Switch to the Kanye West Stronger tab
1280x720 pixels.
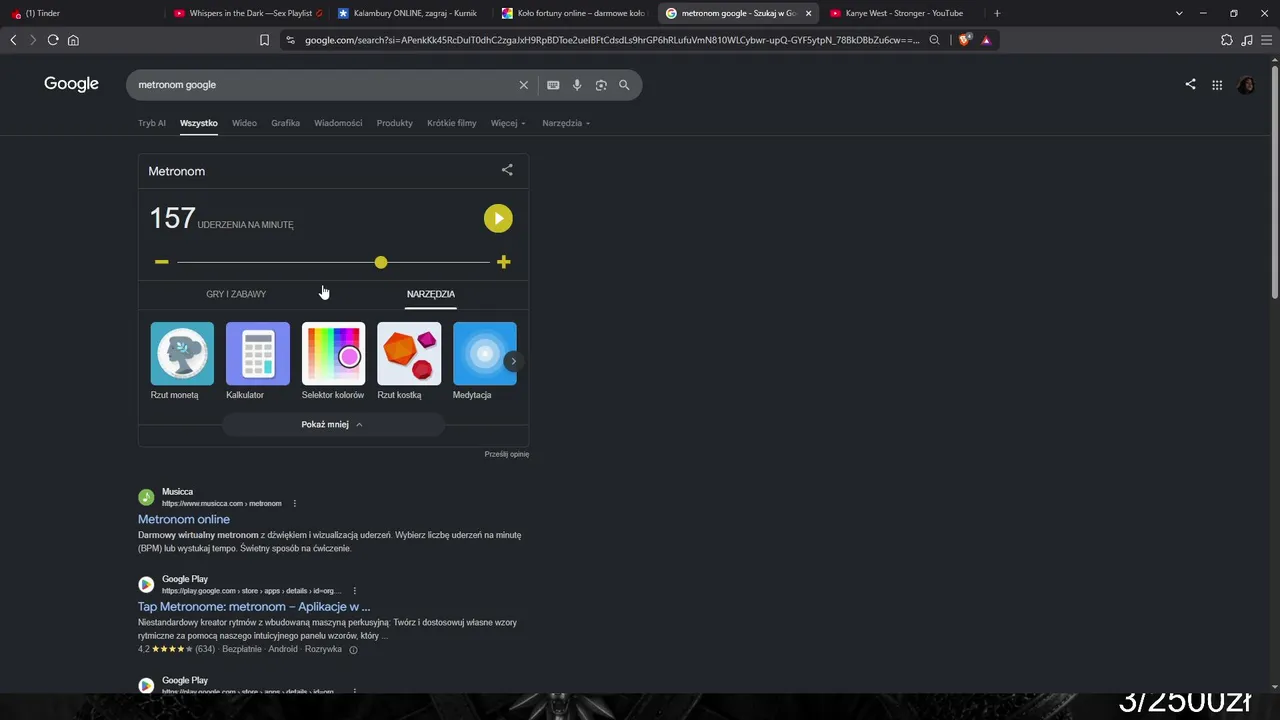903,13
